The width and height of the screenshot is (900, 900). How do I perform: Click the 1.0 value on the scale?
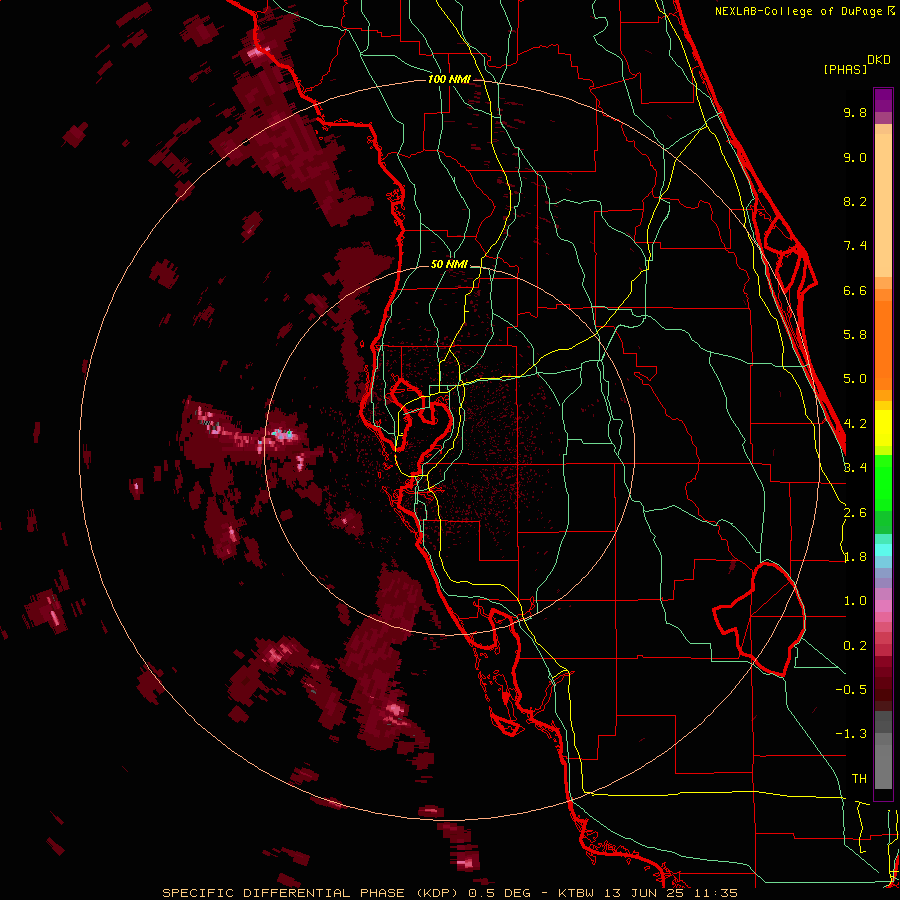point(855,601)
